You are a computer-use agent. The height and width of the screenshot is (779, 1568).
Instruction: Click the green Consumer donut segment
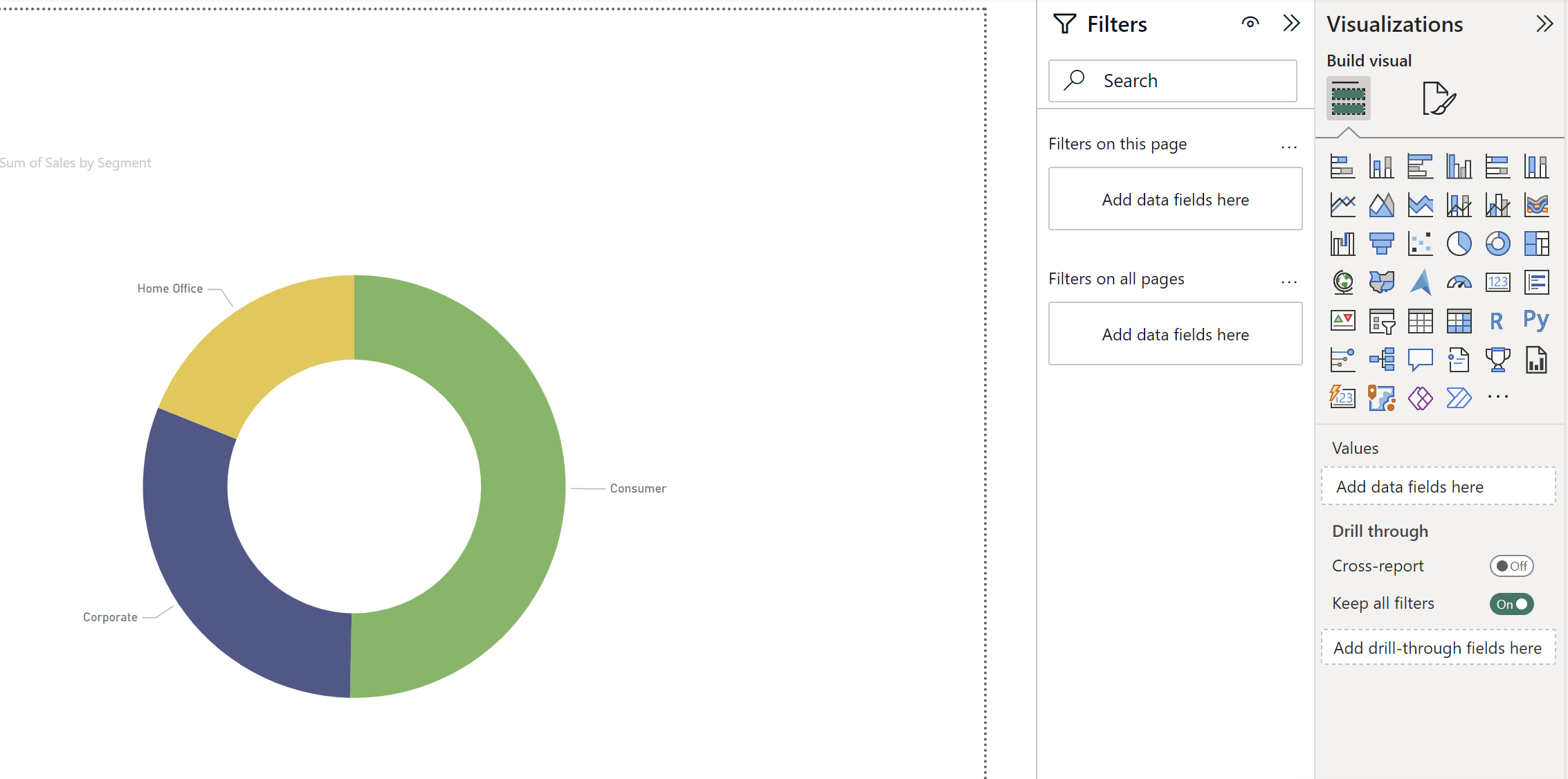(519, 484)
